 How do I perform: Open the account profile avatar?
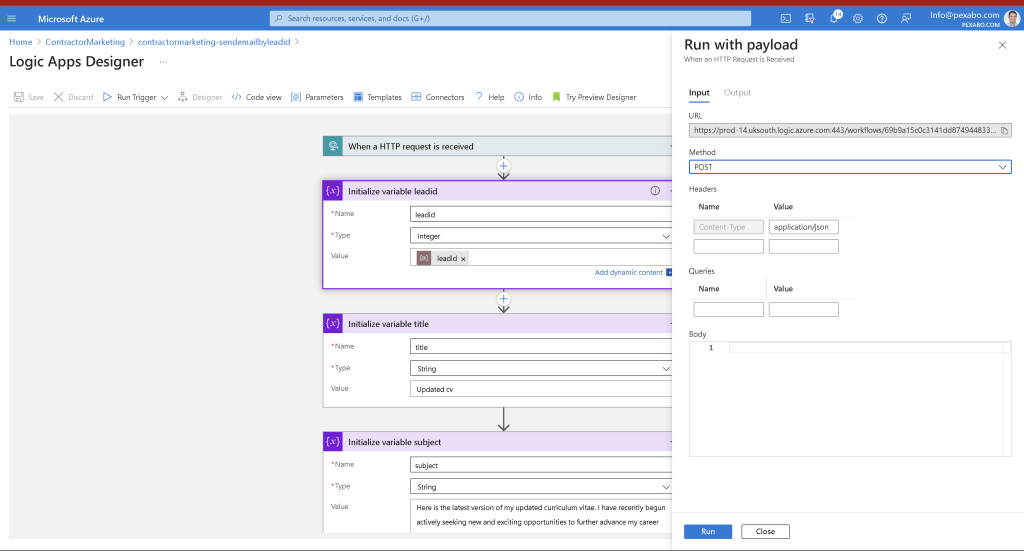1012,18
